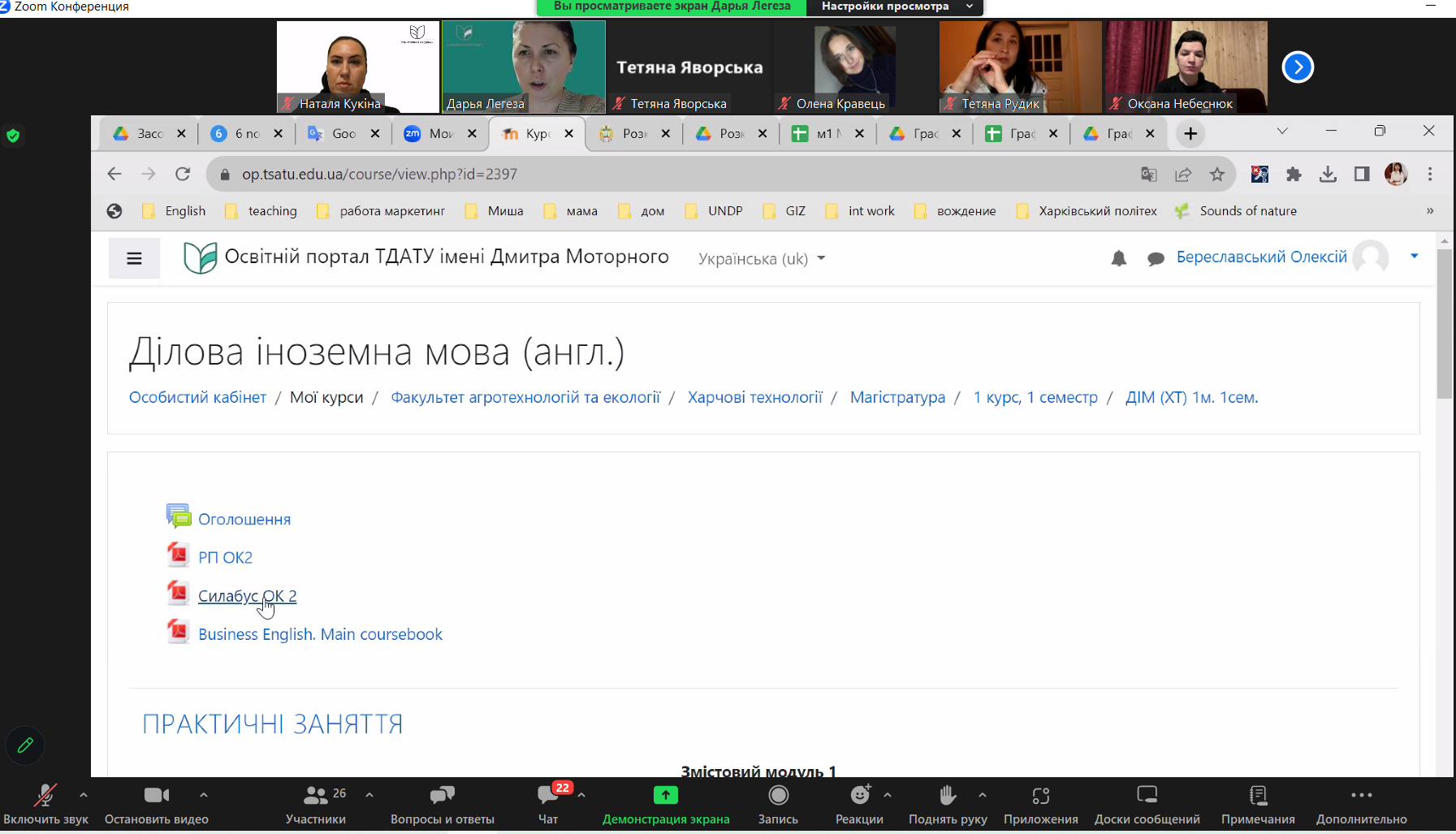The width and height of the screenshot is (1456, 834).
Task: Open the English bookmarks folder
Action: (175, 211)
